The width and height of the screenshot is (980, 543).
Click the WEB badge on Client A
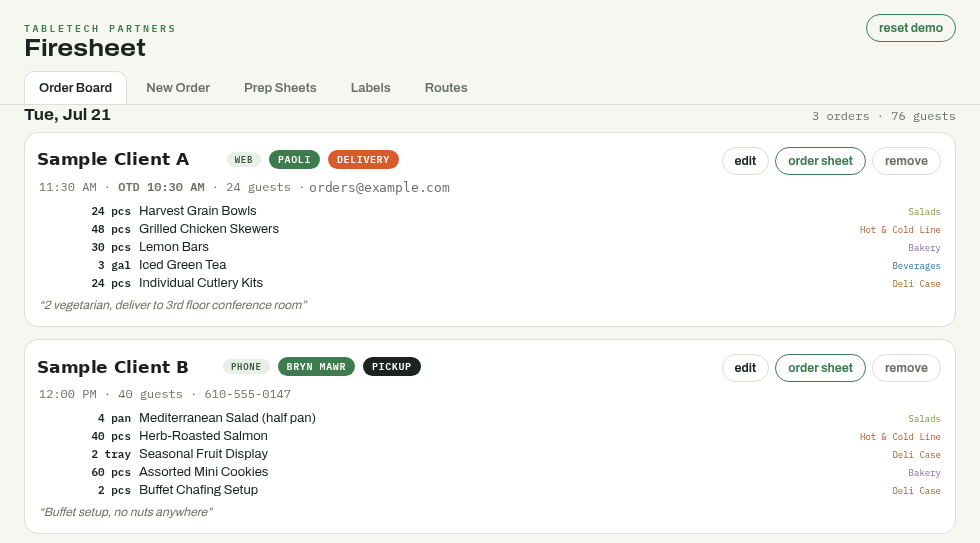[244, 160]
